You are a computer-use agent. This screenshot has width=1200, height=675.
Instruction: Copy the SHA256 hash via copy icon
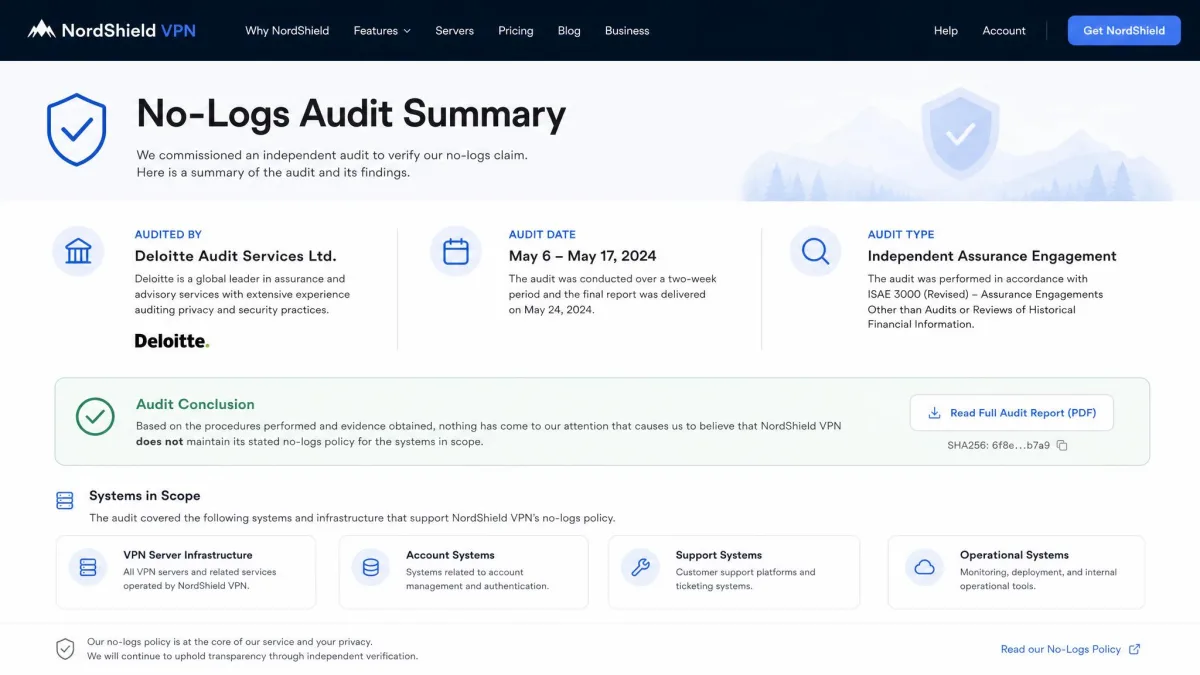tap(1062, 446)
